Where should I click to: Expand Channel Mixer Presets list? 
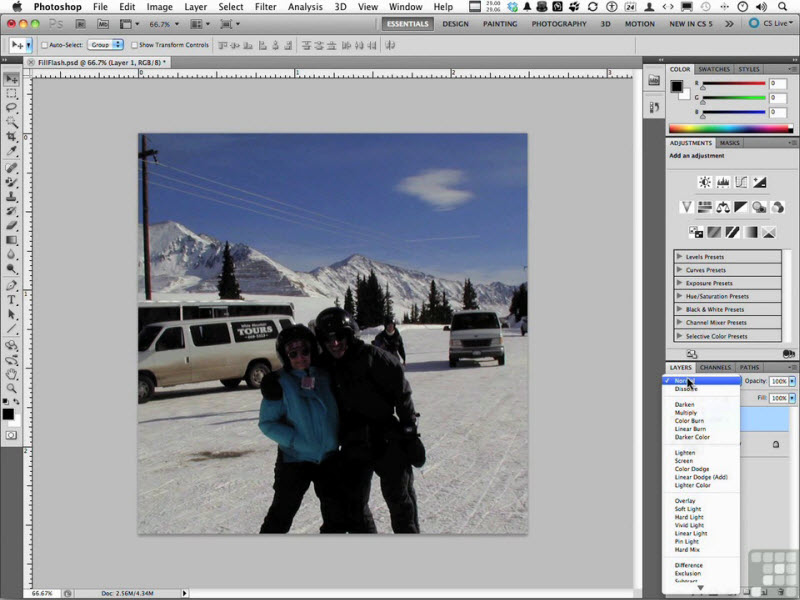(x=680, y=322)
